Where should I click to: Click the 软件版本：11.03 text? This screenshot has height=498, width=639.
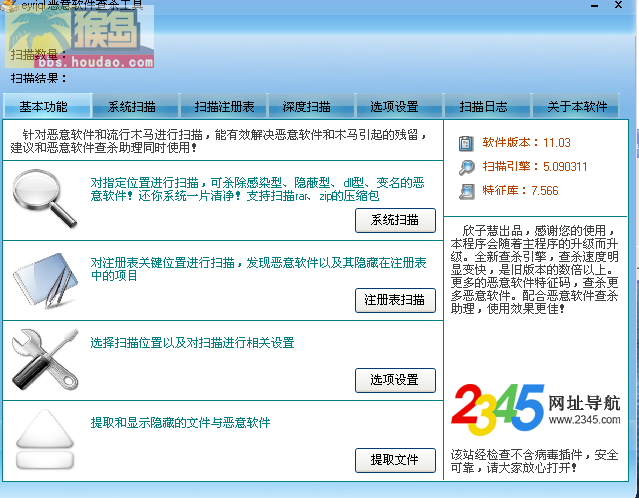click(526, 143)
